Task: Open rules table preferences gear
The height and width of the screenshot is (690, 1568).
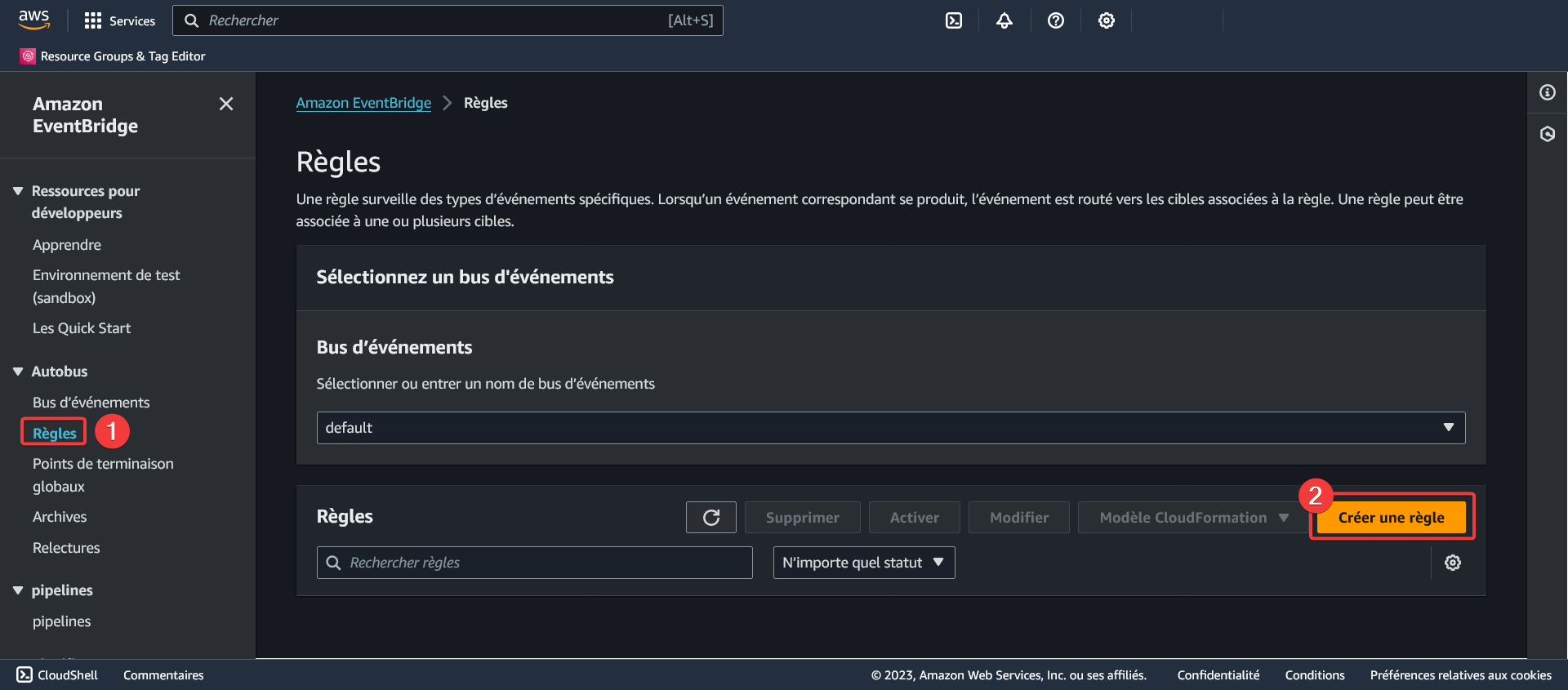Action: [1453, 563]
